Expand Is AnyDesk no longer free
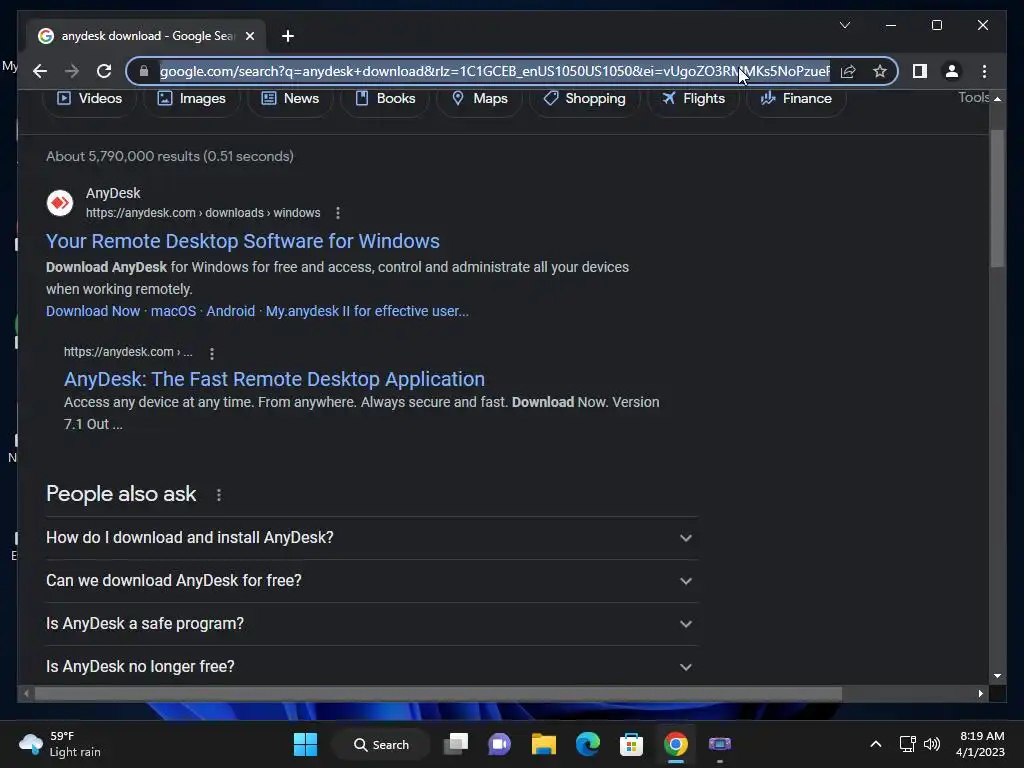 click(x=371, y=667)
